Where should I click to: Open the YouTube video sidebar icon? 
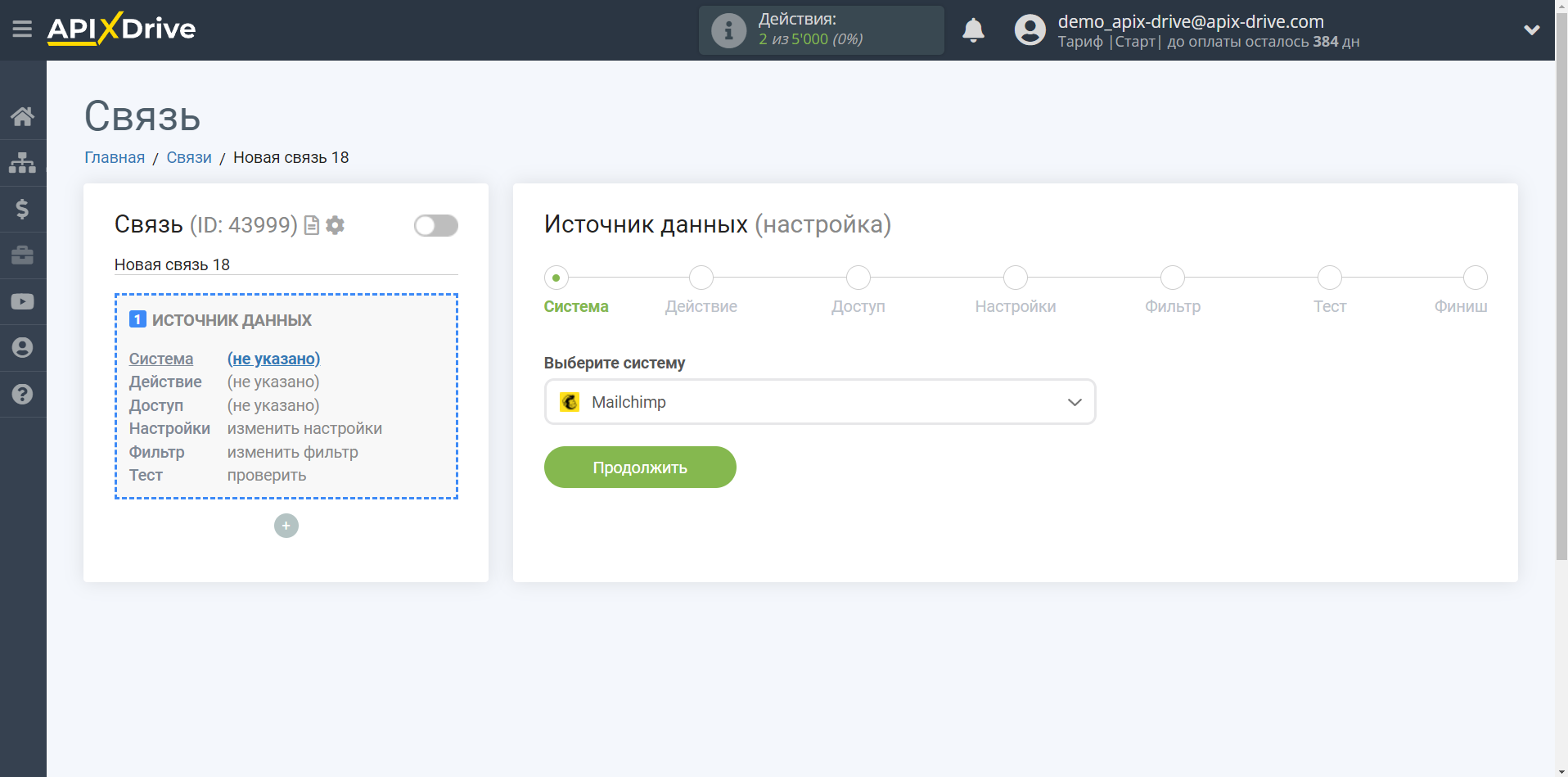(22, 301)
